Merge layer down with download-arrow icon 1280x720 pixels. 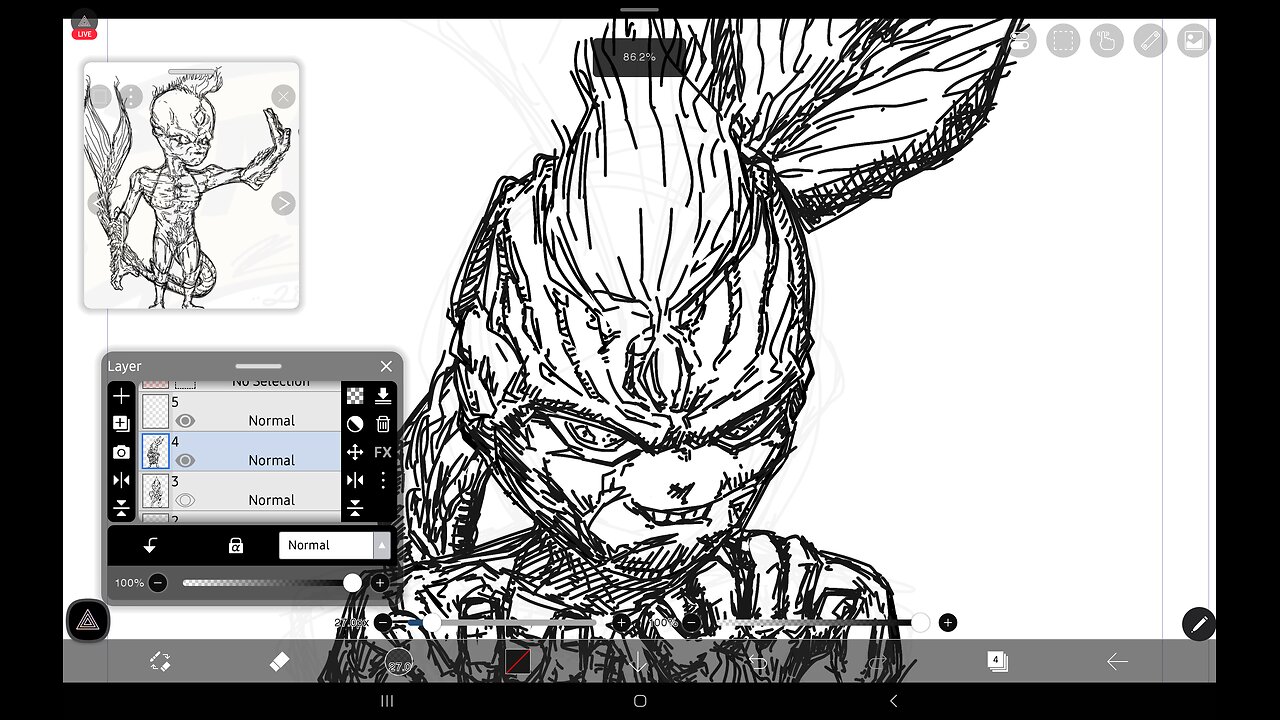pyautogui.click(x=383, y=396)
